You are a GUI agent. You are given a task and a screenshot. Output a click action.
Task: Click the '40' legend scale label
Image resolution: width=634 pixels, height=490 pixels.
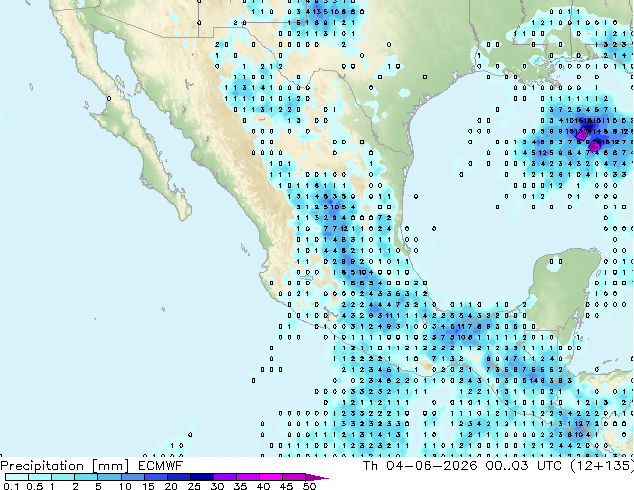pyautogui.click(x=264, y=486)
